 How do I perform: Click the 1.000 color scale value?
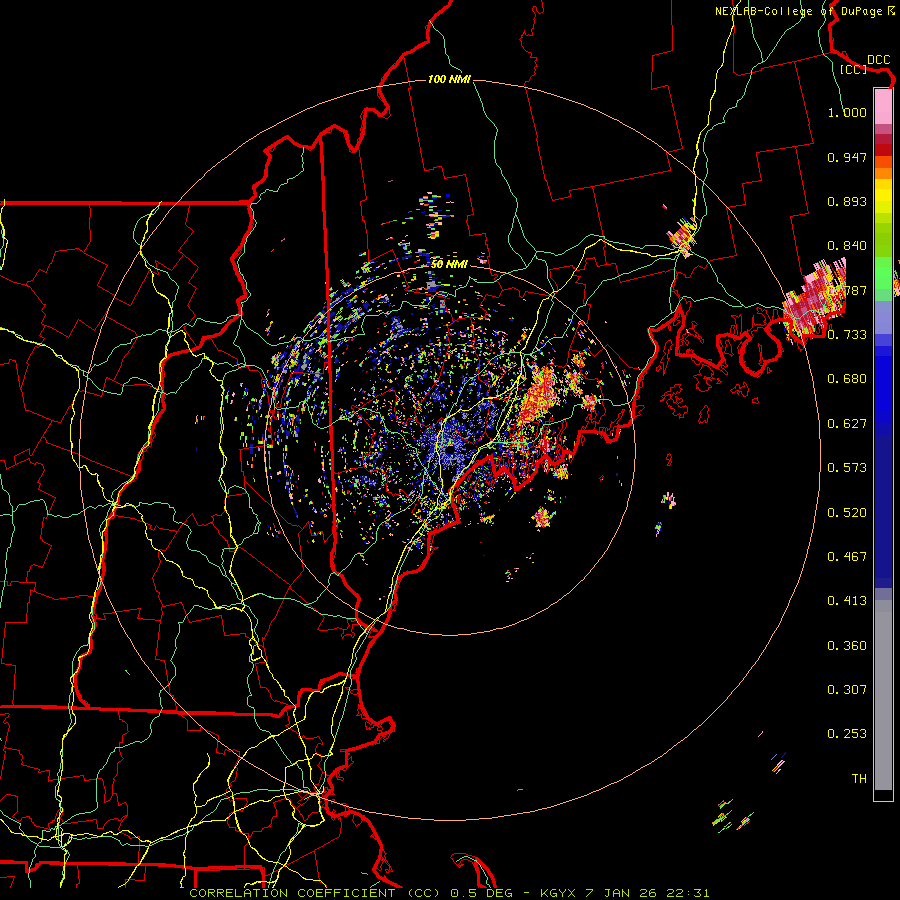(x=847, y=112)
